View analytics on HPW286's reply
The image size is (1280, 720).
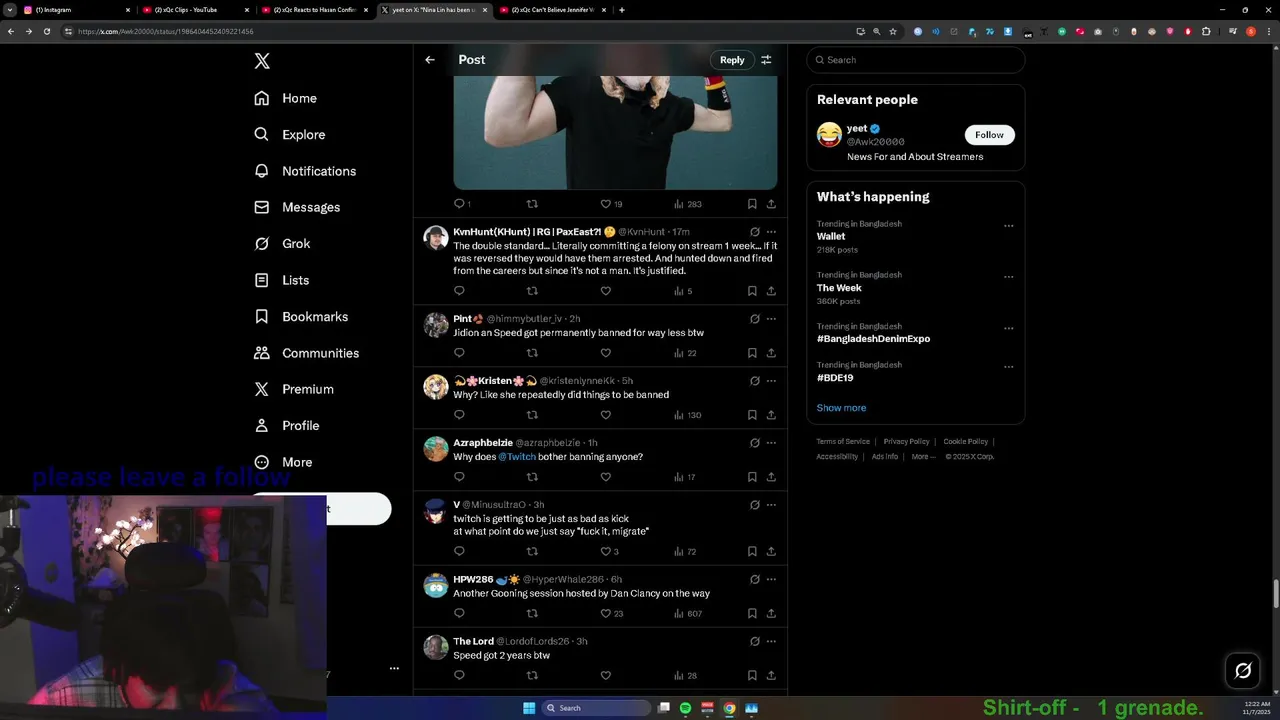pos(687,613)
